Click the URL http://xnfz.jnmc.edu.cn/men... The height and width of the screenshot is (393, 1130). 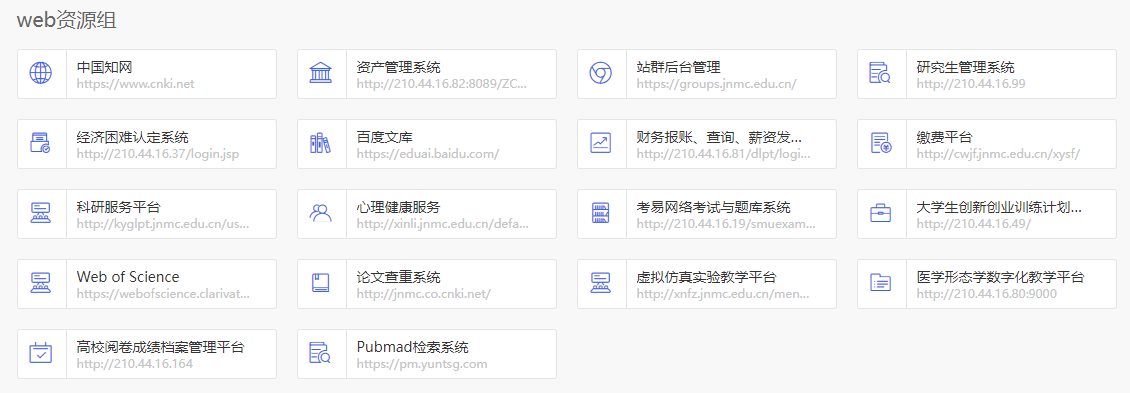pyautogui.click(x=723, y=293)
